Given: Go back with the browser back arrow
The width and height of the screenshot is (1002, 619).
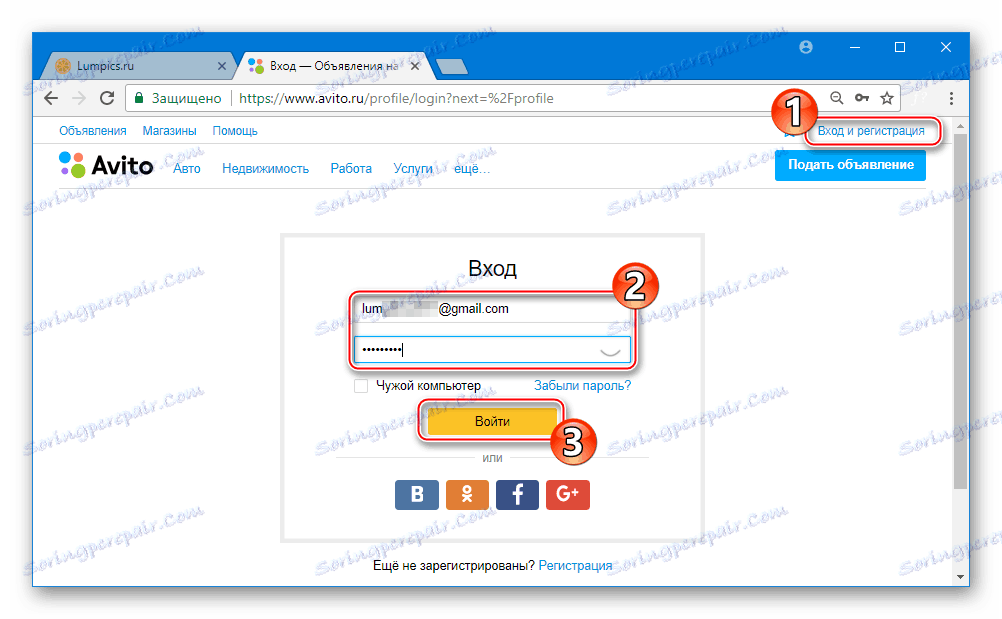Looking at the screenshot, I should [x=51, y=98].
